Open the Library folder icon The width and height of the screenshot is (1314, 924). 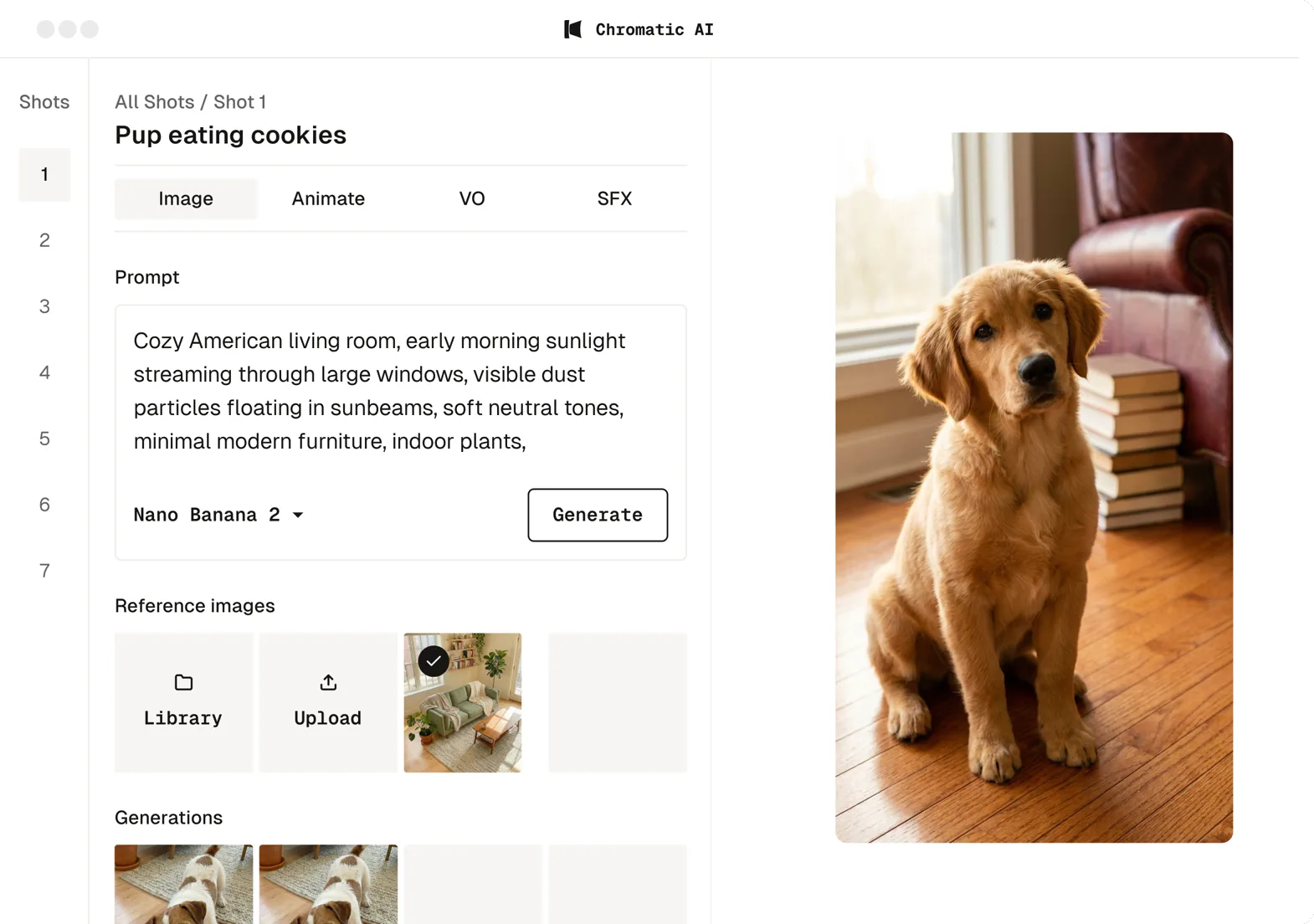click(183, 683)
